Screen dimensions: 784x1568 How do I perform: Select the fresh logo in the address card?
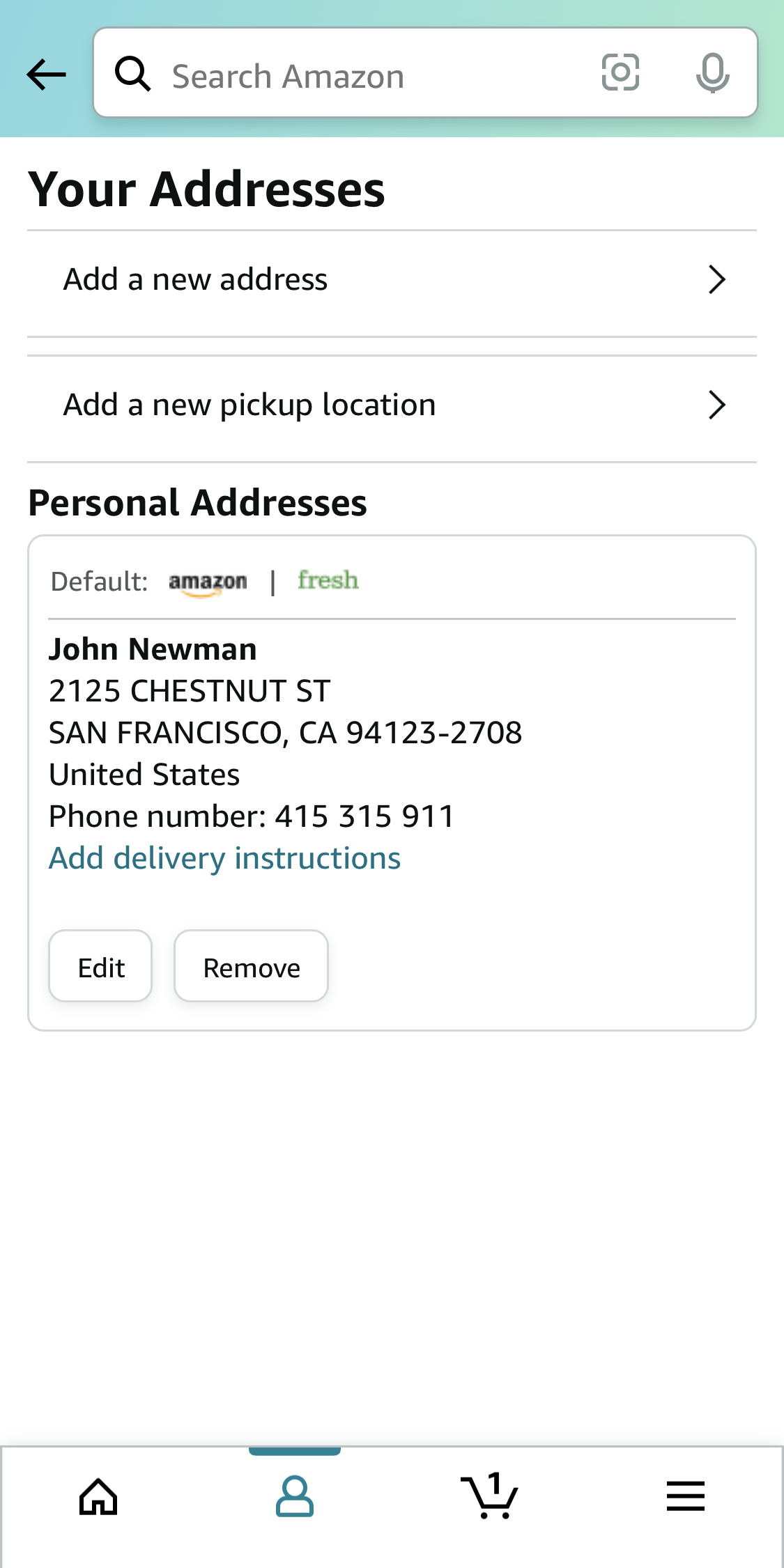pos(328,579)
